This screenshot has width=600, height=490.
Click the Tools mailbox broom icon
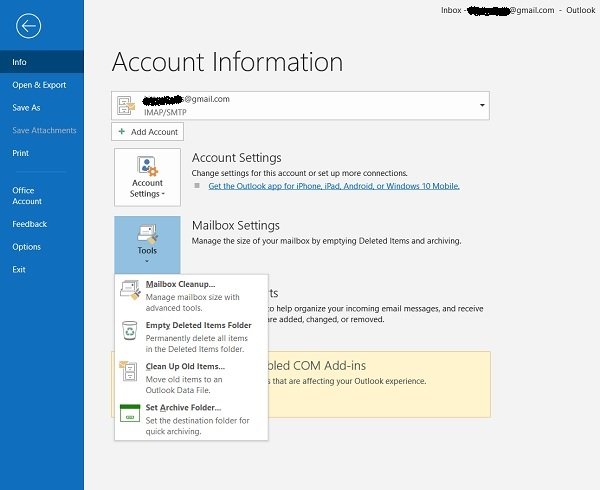(x=147, y=234)
